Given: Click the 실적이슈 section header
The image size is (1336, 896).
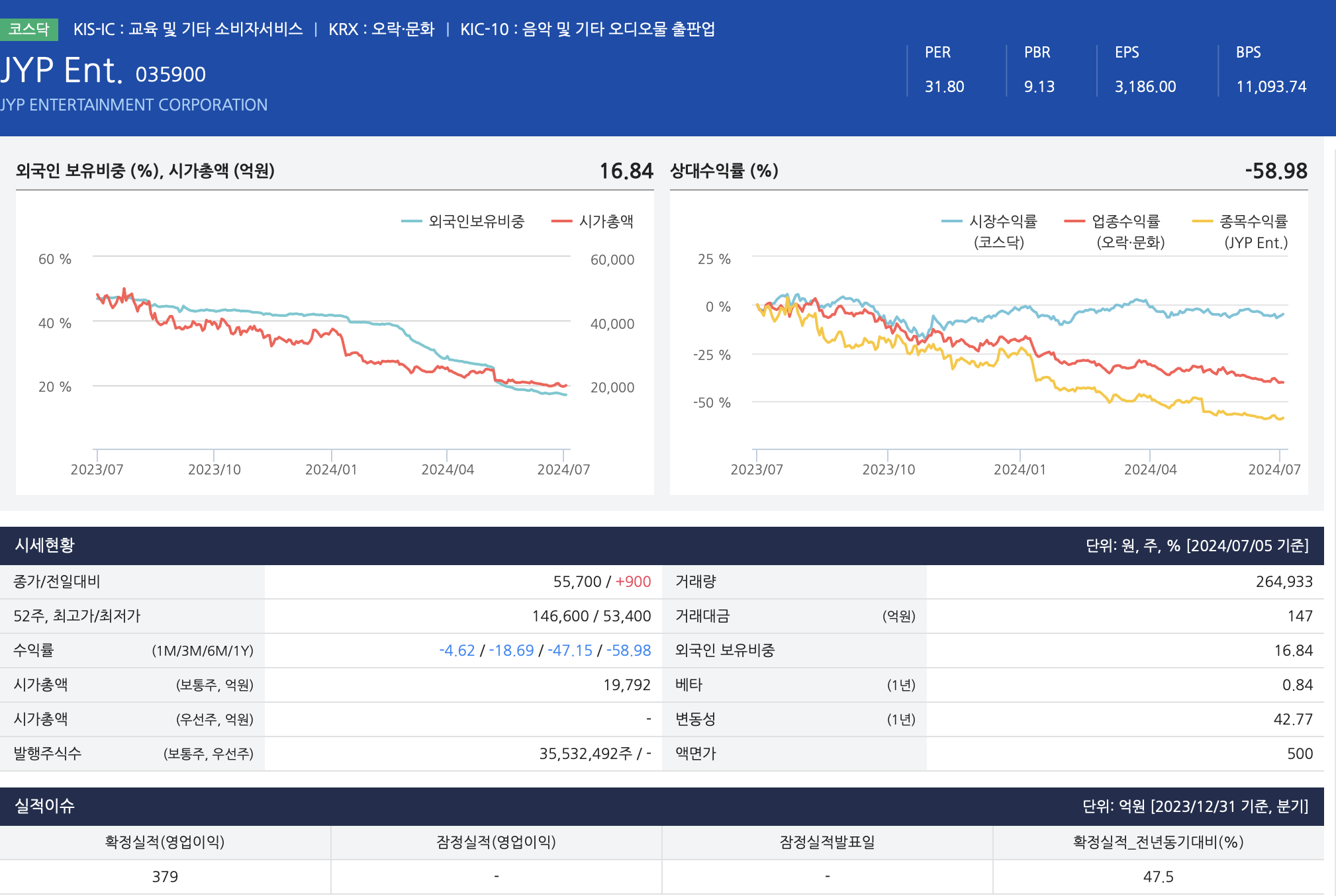Looking at the screenshot, I should point(45,806).
